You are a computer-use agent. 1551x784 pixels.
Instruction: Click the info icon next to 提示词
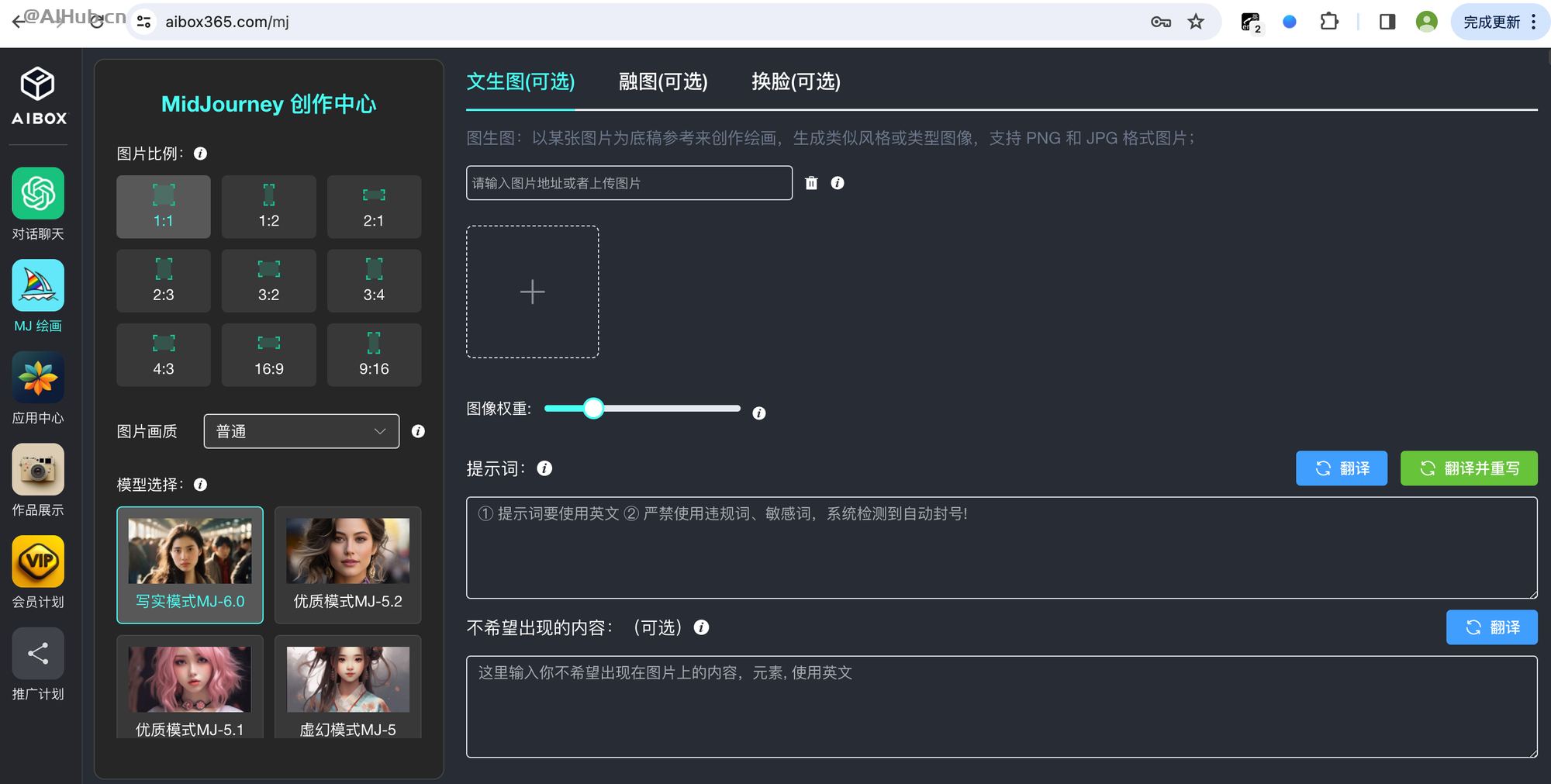tap(544, 468)
